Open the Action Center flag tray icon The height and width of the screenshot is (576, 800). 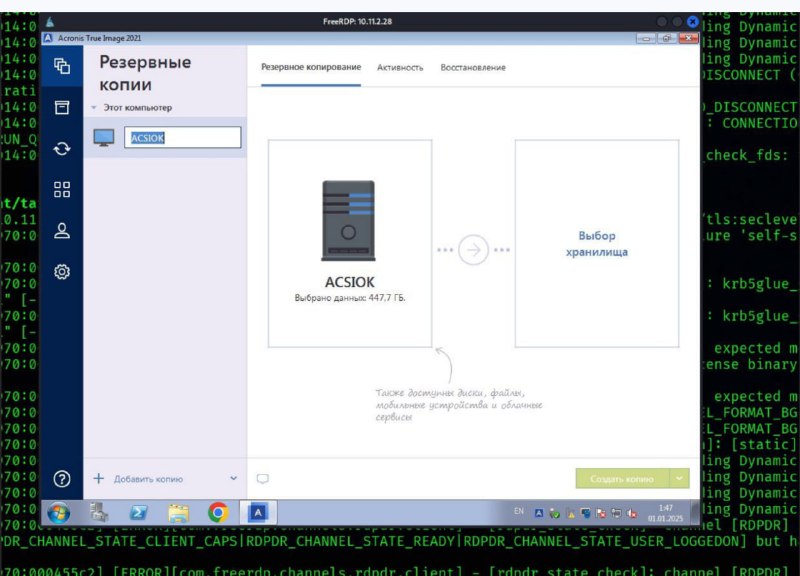click(601, 514)
